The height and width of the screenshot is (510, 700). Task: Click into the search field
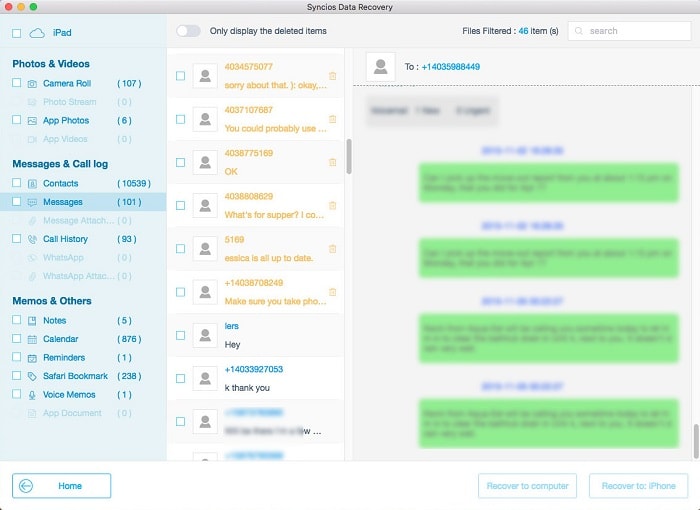tap(629, 31)
